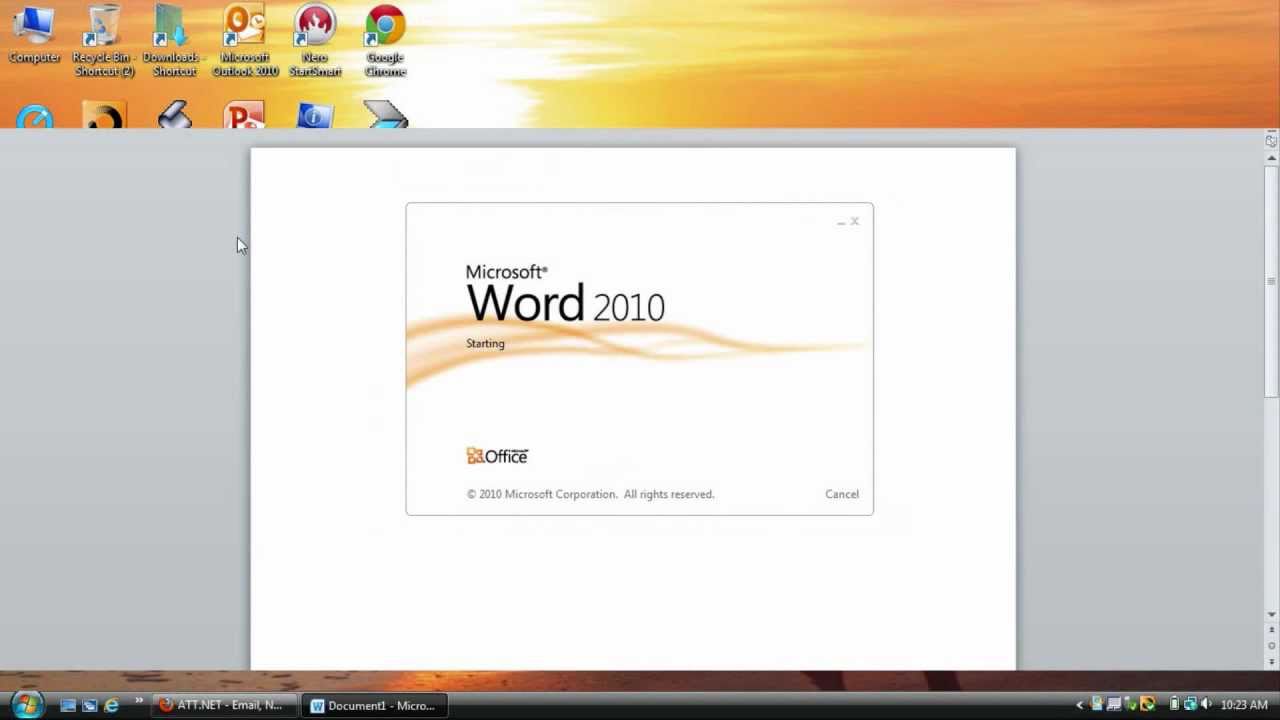Click Word scrollbar up arrow
The height and width of the screenshot is (720, 1280).
[x=1271, y=158]
